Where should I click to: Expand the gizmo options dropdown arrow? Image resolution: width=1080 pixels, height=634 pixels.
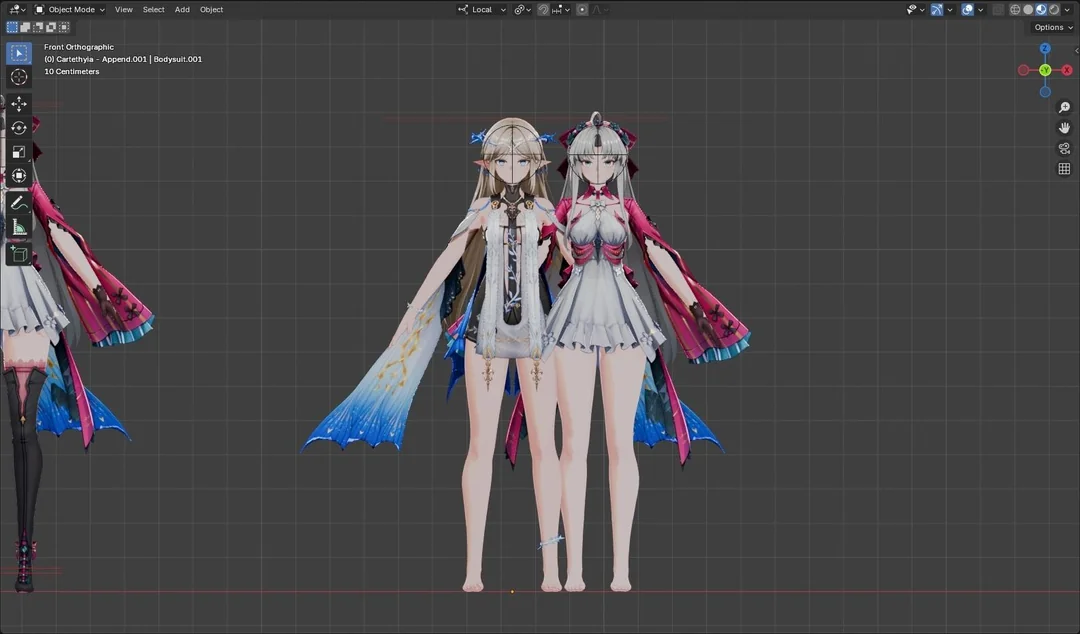pos(950,10)
